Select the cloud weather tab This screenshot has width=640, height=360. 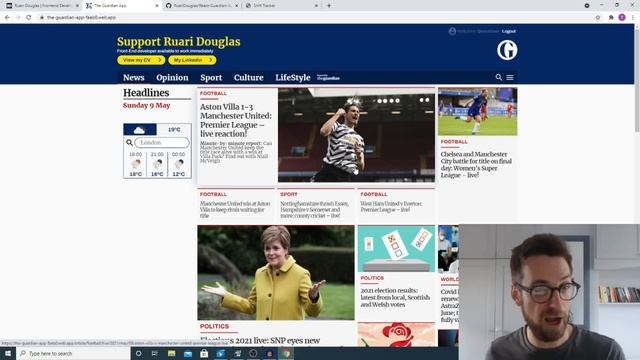coord(140,129)
